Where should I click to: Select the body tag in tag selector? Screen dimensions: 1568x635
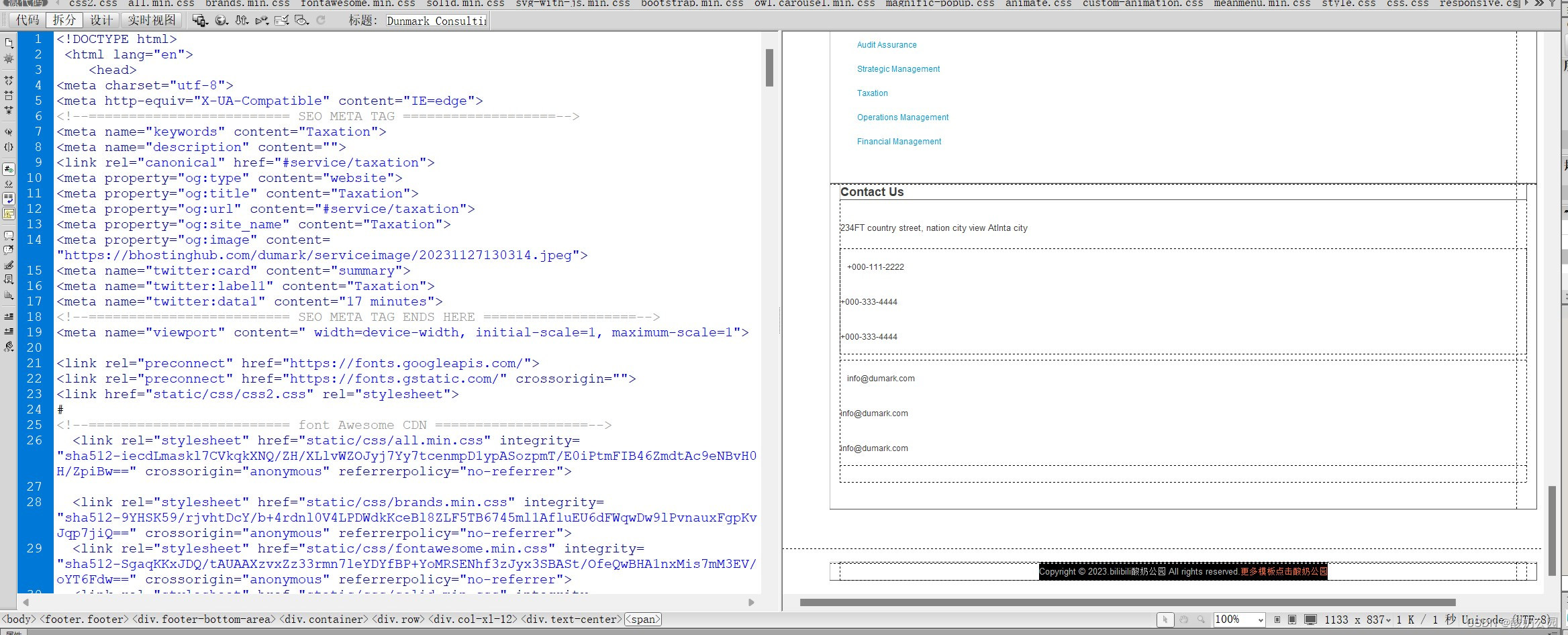(18, 620)
